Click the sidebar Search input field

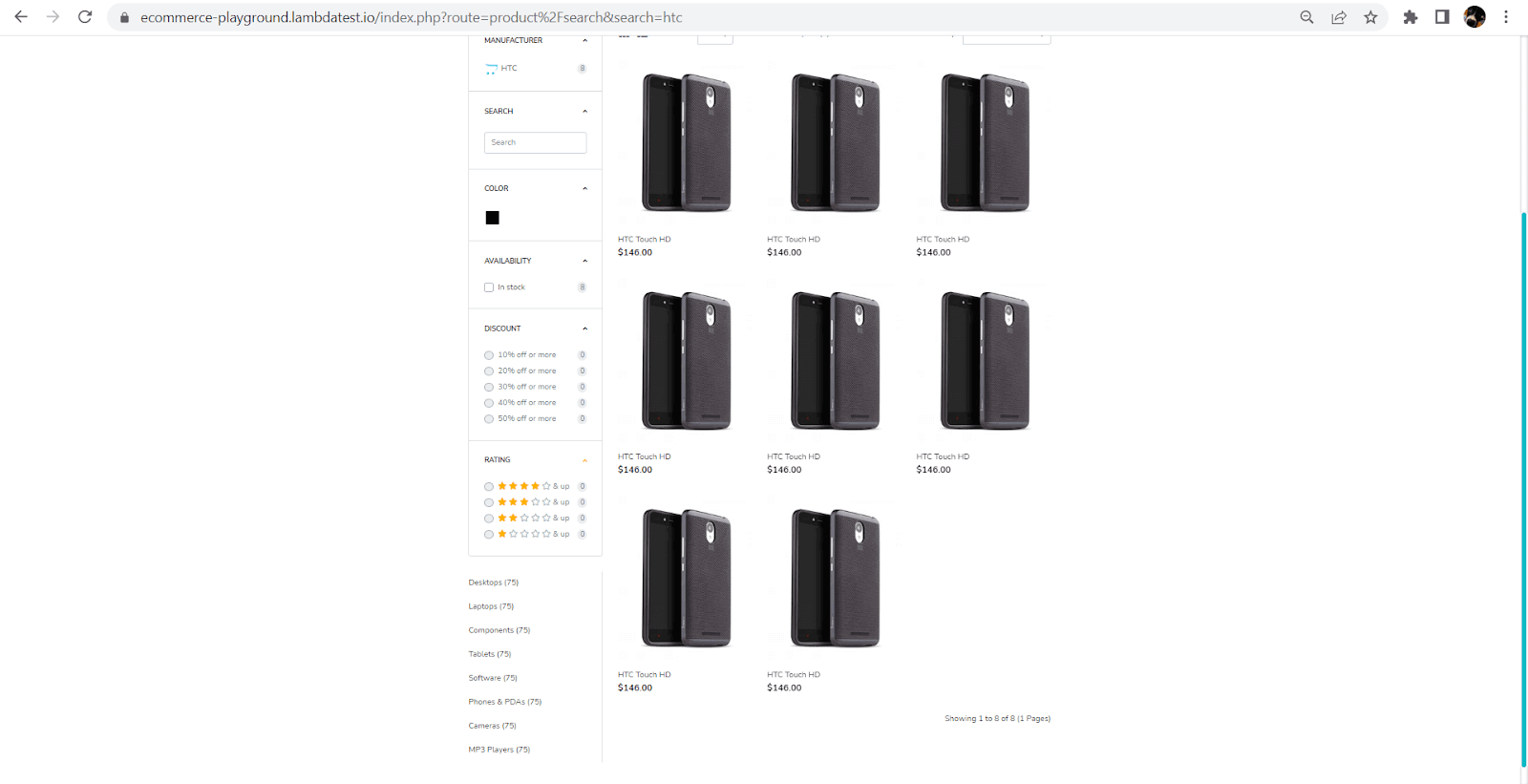point(535,142)
